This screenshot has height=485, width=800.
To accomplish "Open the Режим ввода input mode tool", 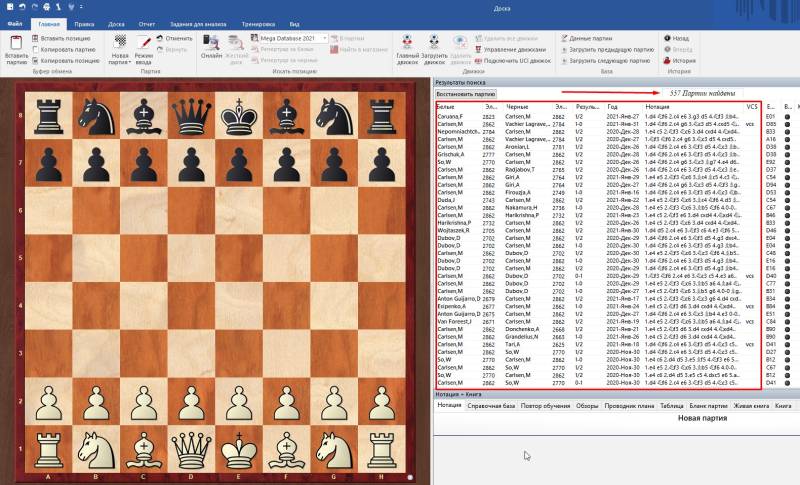I will 144,43.
